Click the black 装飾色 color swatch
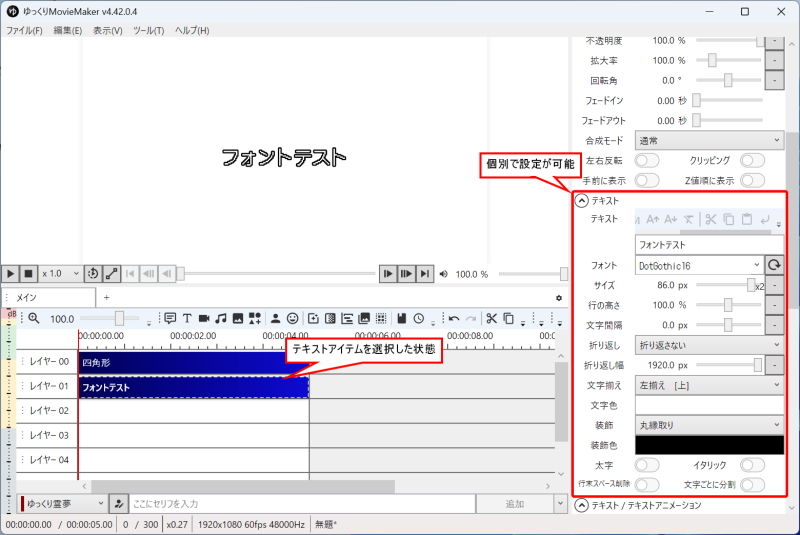The width and height of the screenshot is (800, 535). pos(709,445)
